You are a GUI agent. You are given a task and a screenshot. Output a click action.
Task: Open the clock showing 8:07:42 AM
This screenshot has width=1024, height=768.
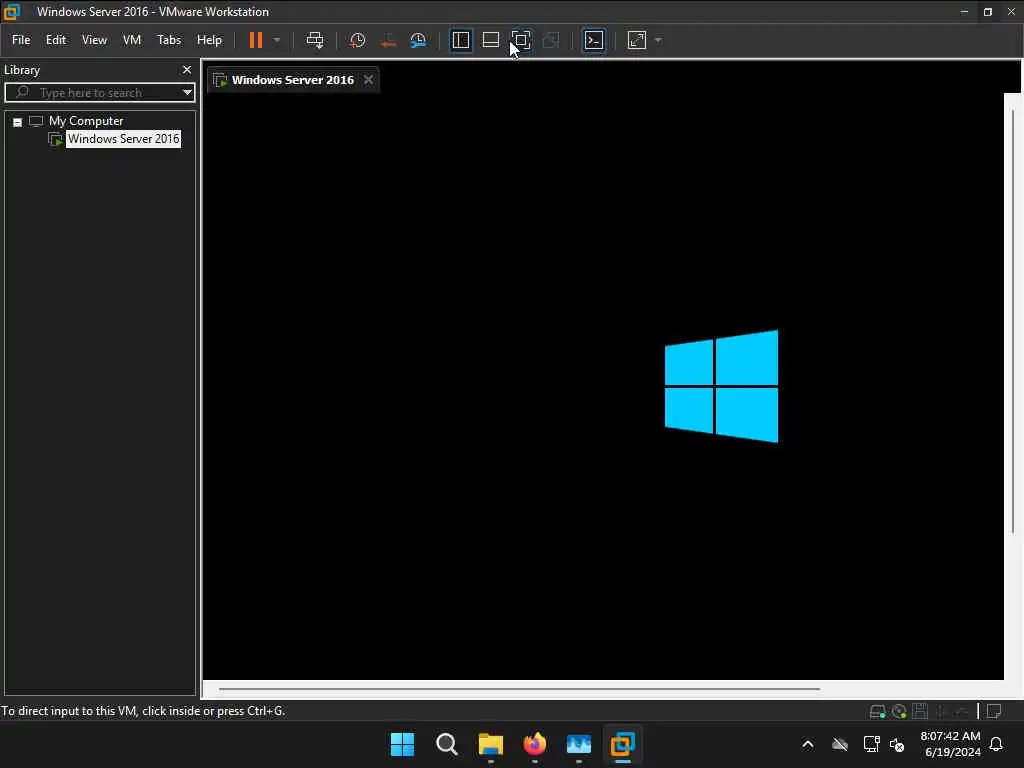point(951,744)
